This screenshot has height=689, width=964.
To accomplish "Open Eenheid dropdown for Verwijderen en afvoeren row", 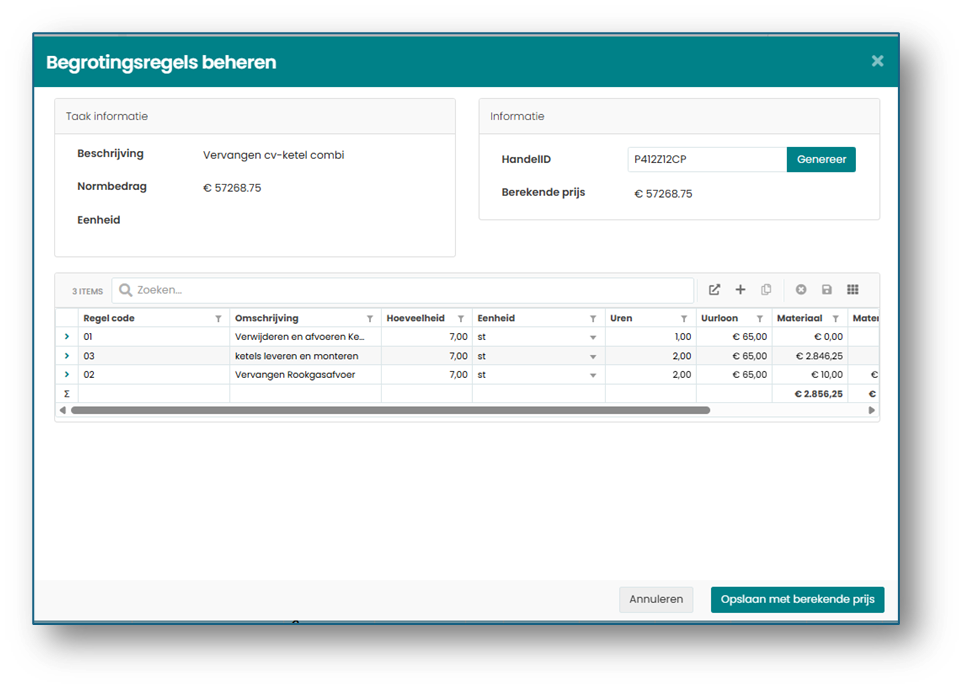I will tap(593, 337).
